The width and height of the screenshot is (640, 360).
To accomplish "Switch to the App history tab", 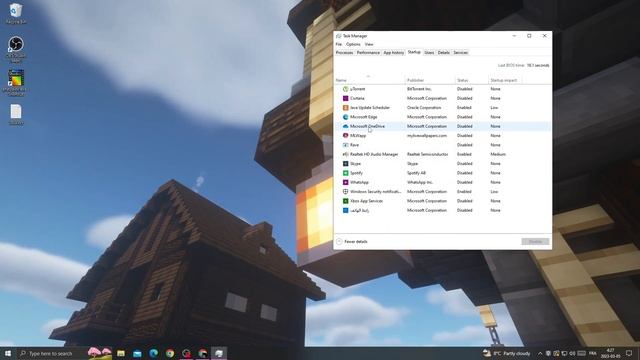I will pyautogui.click(x=393, y=53).
